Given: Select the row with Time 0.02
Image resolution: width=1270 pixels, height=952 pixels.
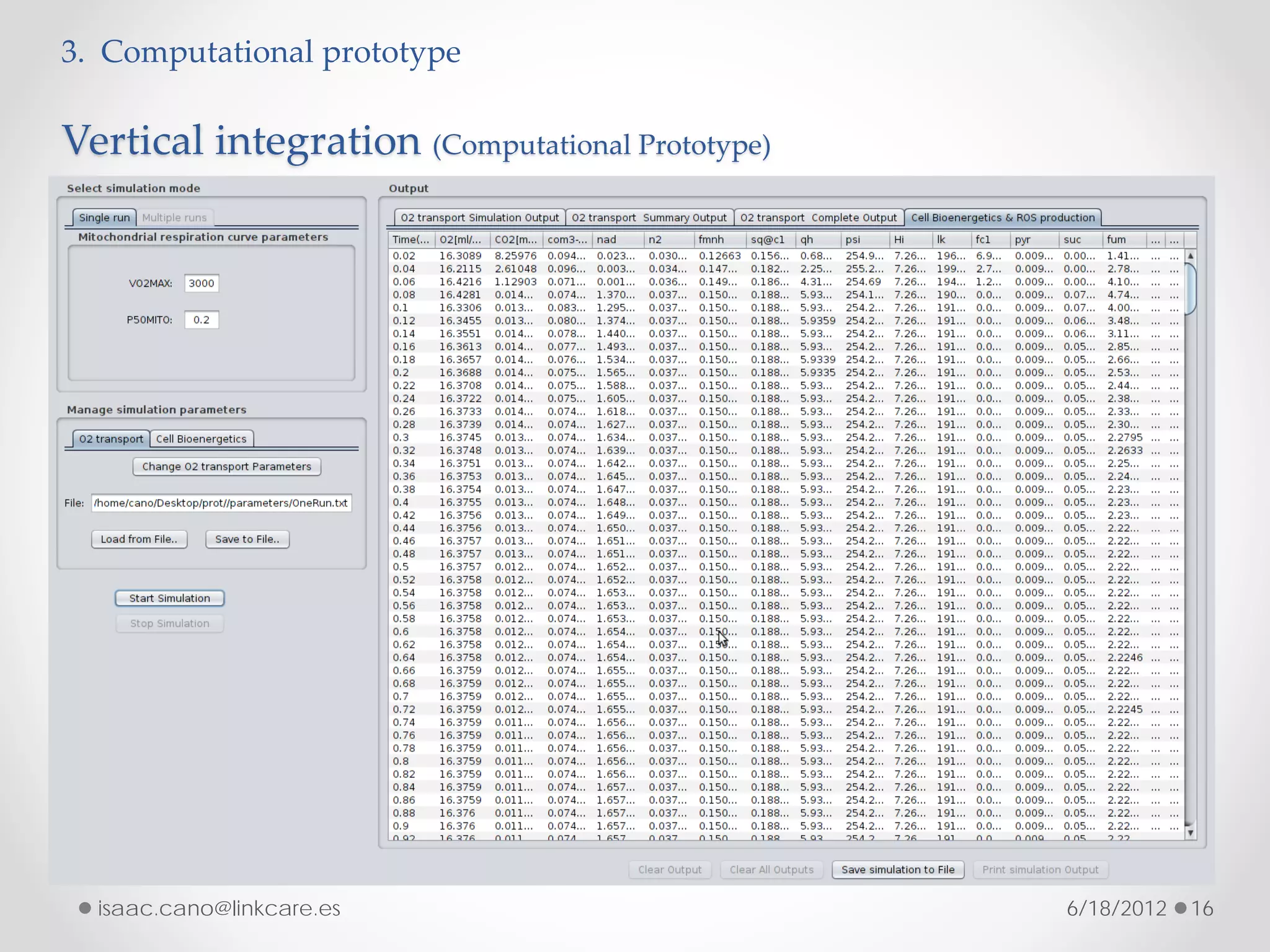Looking at the screenshot, I should pos(786,256).
